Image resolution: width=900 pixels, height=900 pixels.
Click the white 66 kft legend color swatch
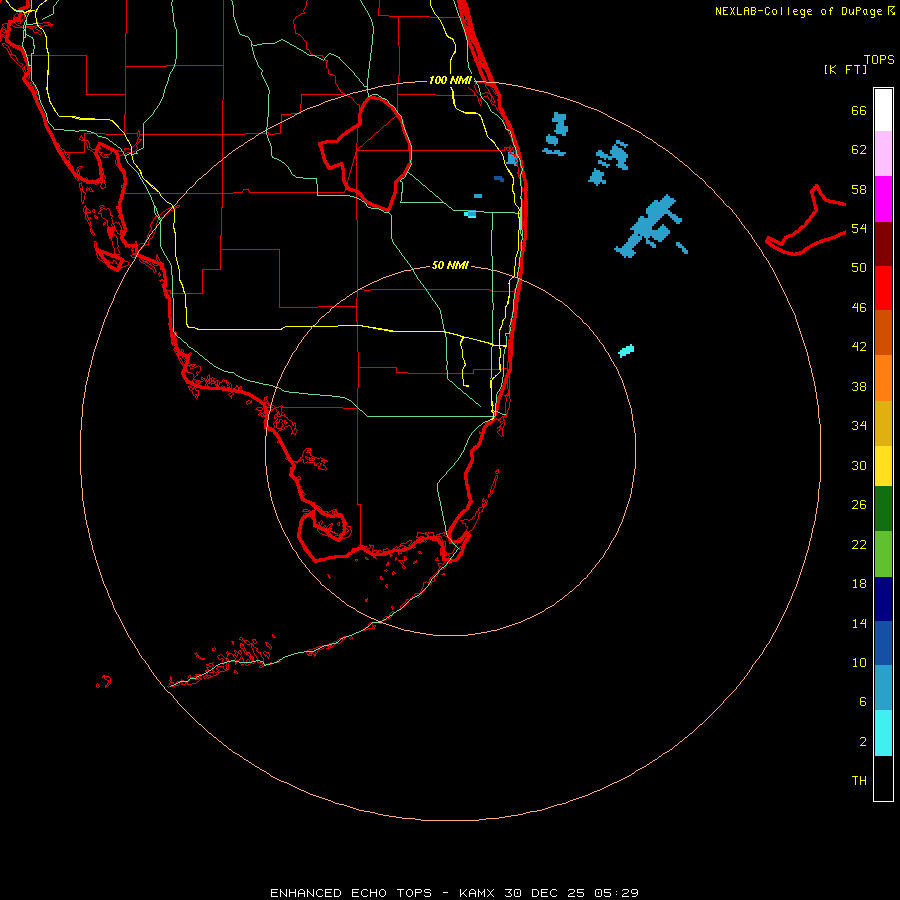point(883,110)
